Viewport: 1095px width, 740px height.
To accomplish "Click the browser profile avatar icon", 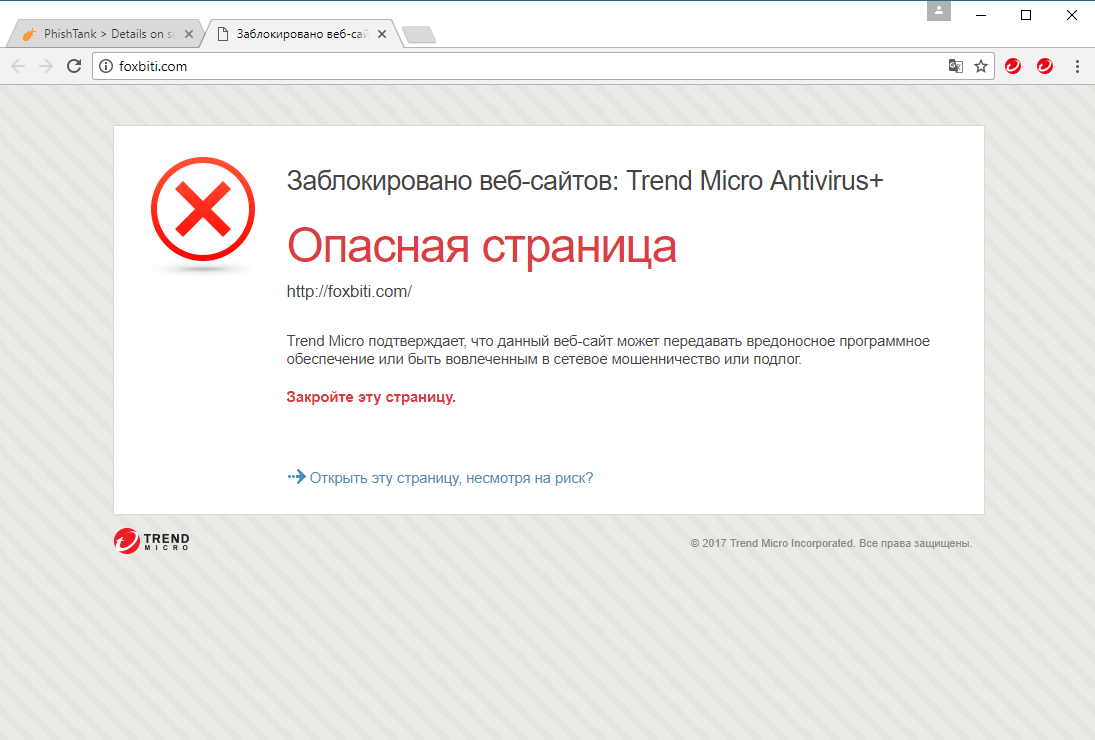I will pos(938,11).
